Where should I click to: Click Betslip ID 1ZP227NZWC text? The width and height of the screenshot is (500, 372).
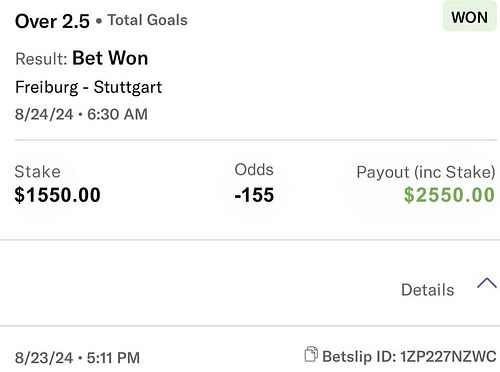[409, 357]
